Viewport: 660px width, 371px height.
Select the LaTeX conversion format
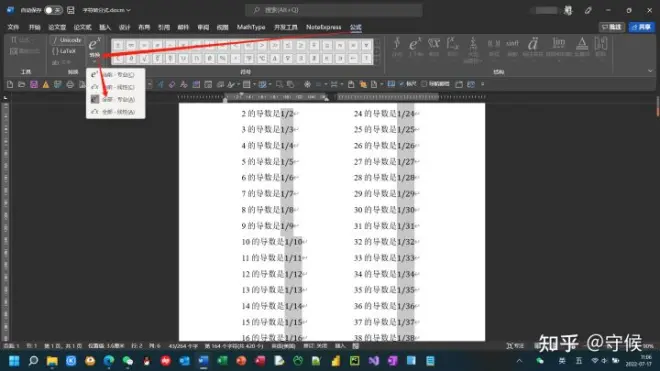pos(64,51)
